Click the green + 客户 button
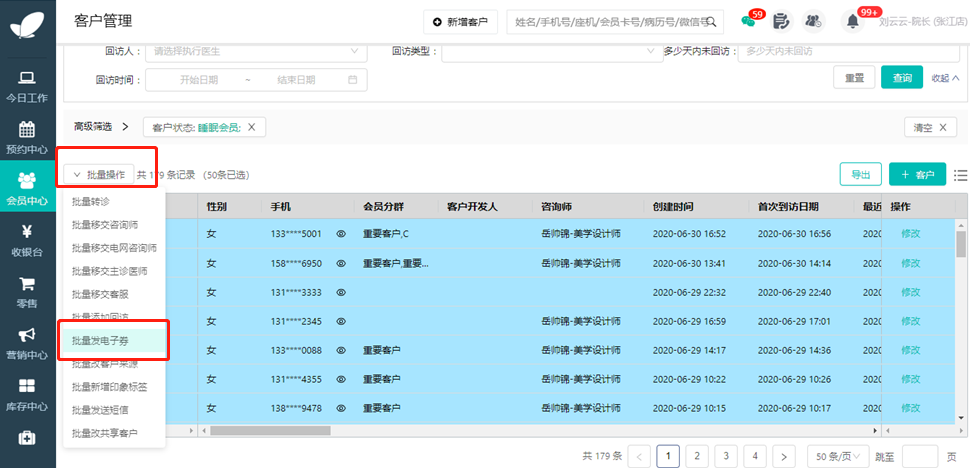This screenshot has height=468, width=970. (x=917, y=174)
